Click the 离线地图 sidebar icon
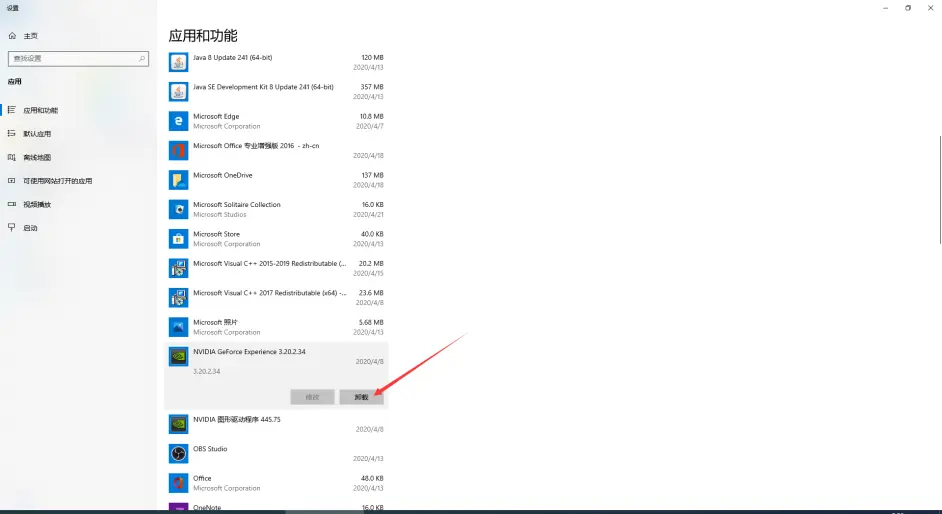This screenshot has width=942, height=514. click(11, 157)
